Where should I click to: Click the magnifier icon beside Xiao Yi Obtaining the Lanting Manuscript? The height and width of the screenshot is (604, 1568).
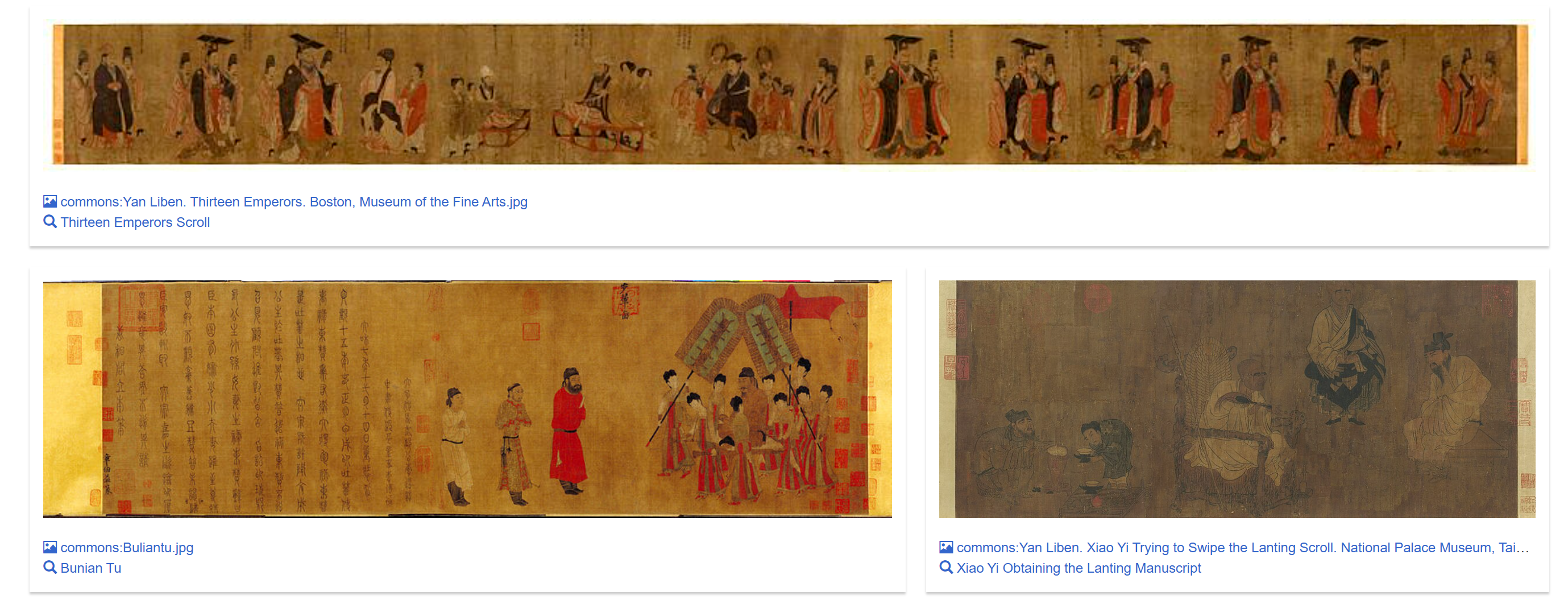coord(946,568)
